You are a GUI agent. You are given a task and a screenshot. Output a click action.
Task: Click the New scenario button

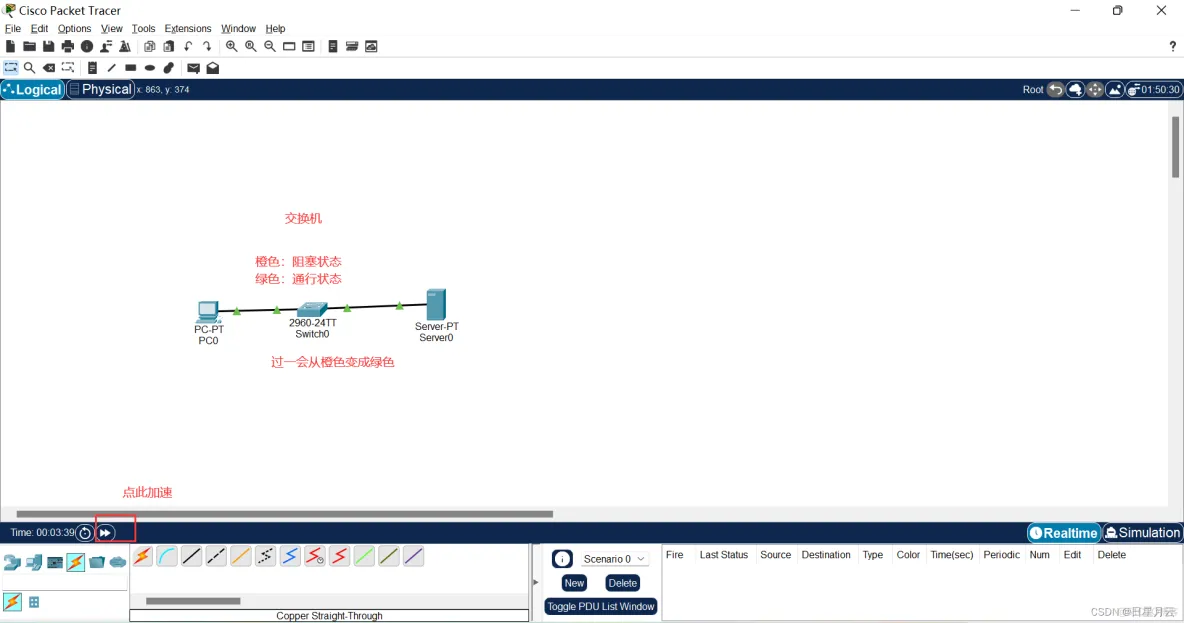(x=574, y=583)
